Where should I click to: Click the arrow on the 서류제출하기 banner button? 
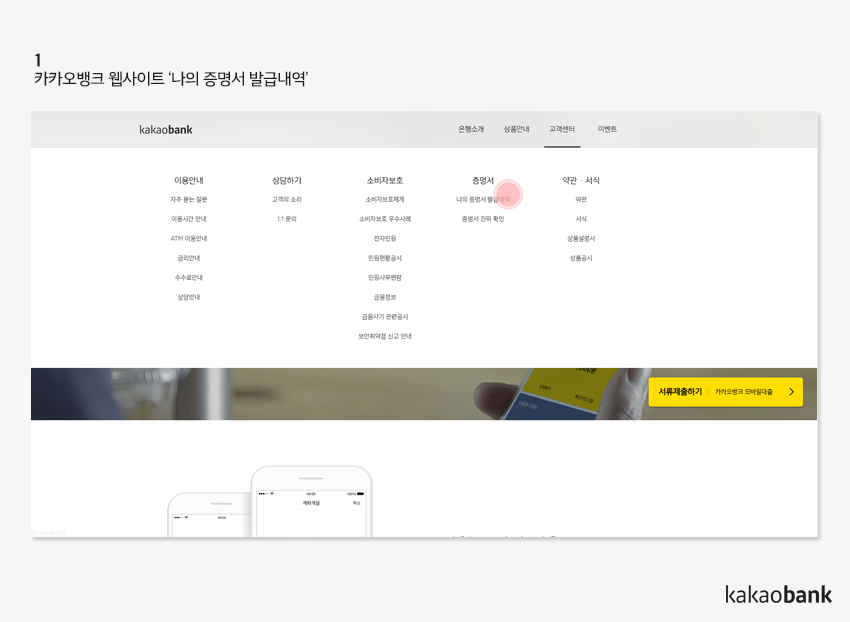pos(791,392)
